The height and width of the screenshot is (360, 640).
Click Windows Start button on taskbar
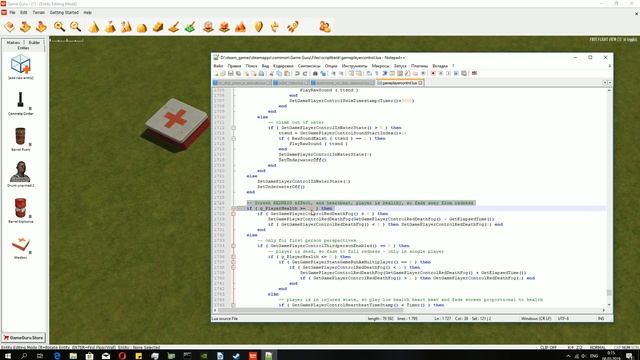[x=7, y=356]
